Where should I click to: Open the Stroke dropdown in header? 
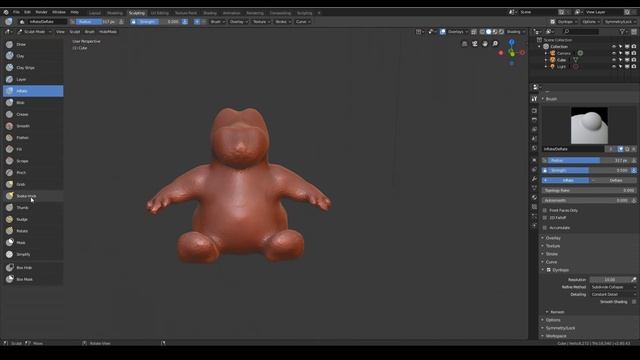[x=283, y=22]
